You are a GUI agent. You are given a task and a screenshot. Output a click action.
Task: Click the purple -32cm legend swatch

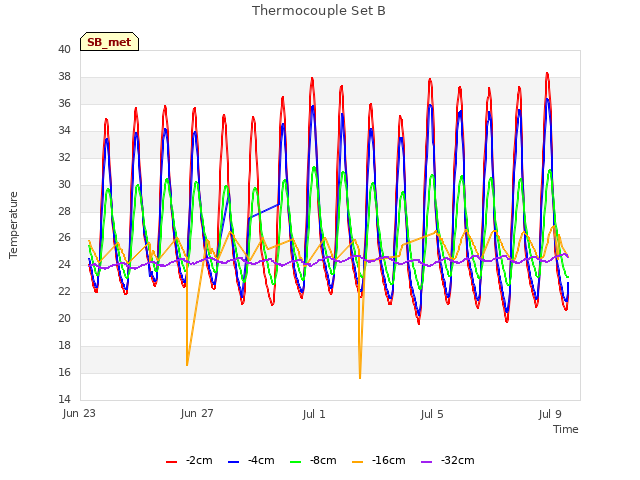click(426, 462)
